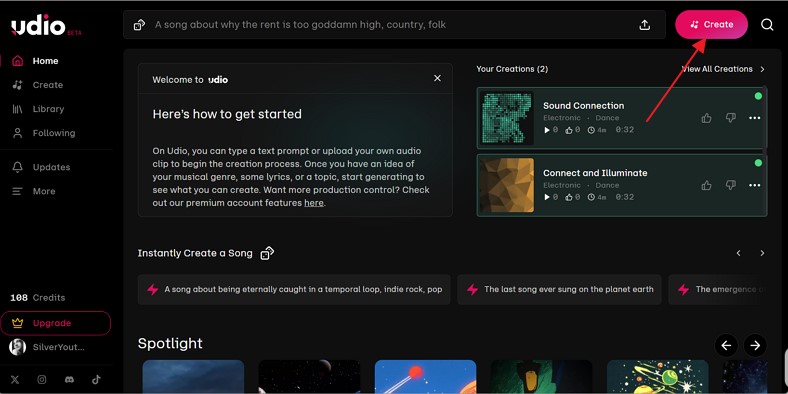Open Sound Connection cover thumbnail
The image size is (788, 394).
(507, 118)
